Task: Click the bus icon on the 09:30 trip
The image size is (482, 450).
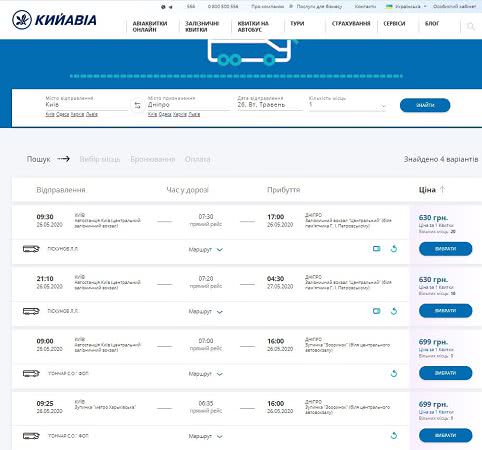Action: tap(31, 249)
